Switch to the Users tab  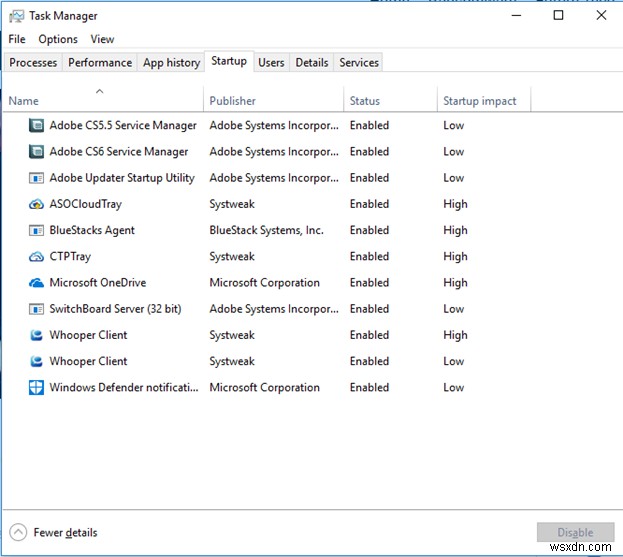point(271,62)
